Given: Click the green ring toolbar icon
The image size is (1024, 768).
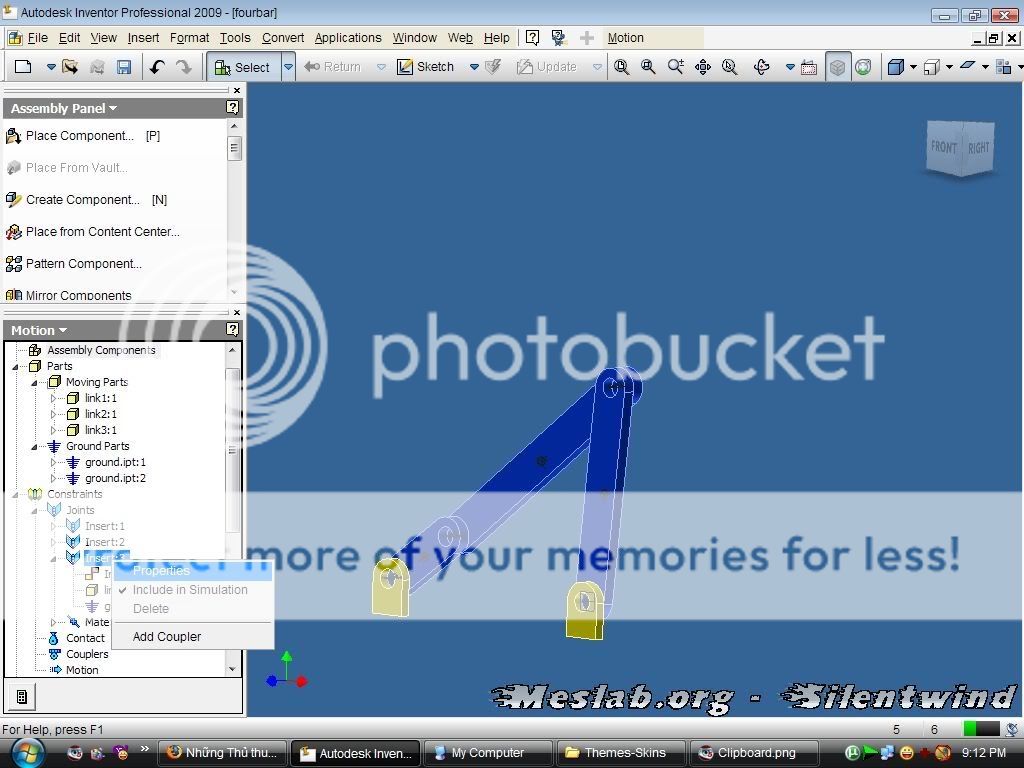Looking at the screenshot, I should [x=863, y=67].
